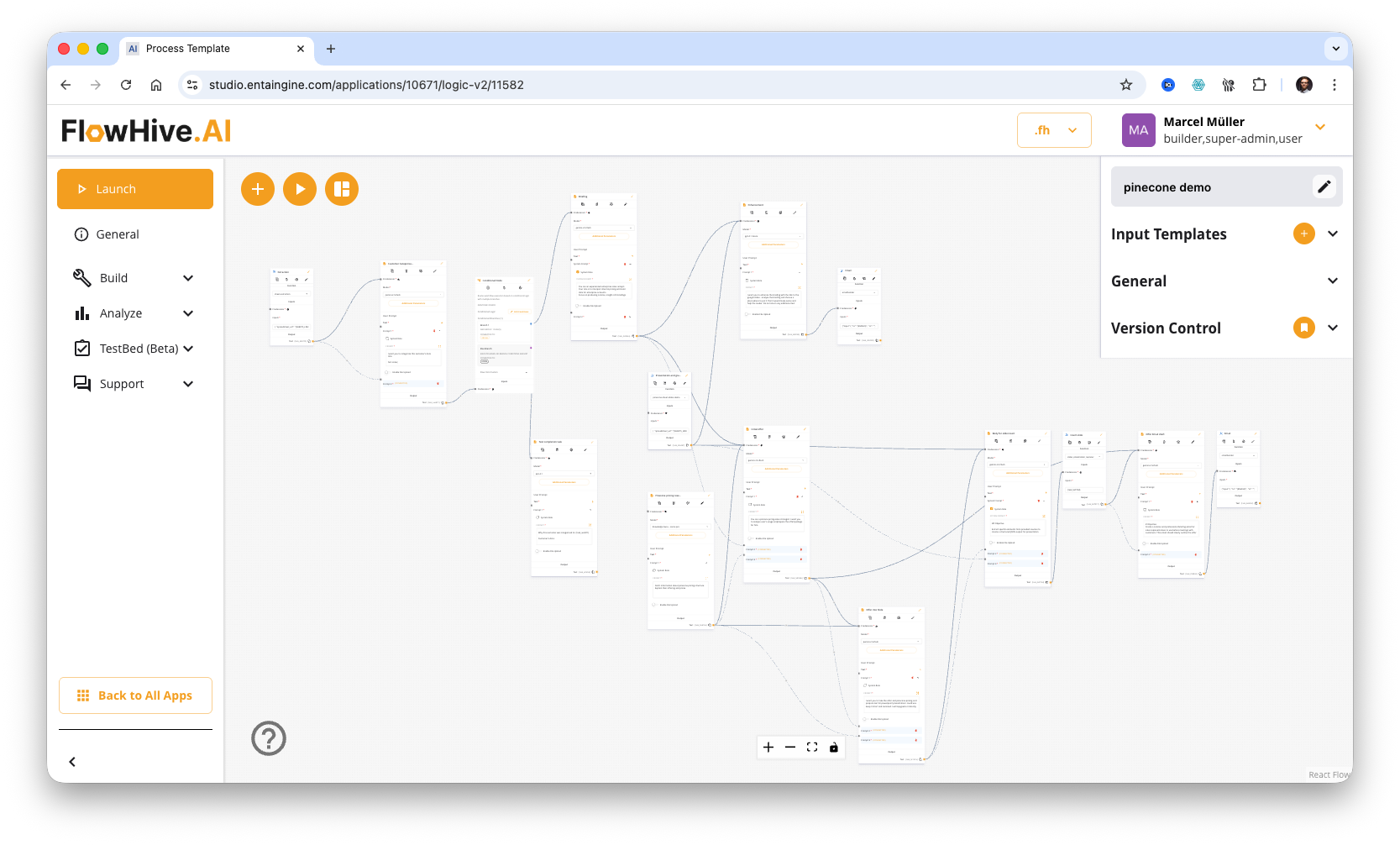1400x845 pixels.
Task: Lock the canvas with the padlock toggle
Action: (x=833, y=747)
